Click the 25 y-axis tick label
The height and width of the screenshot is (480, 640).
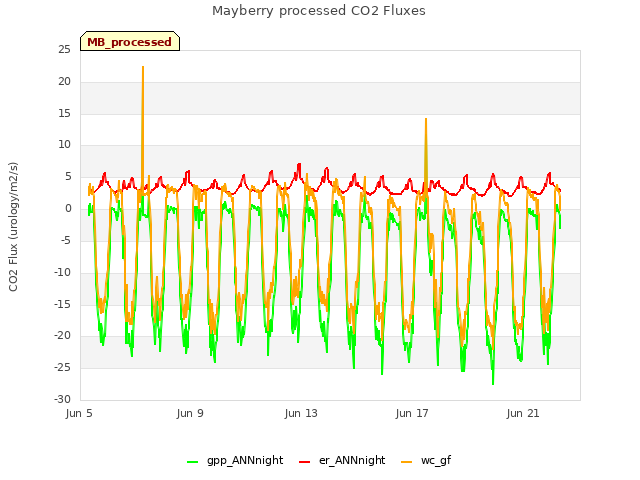pos(64,50)
